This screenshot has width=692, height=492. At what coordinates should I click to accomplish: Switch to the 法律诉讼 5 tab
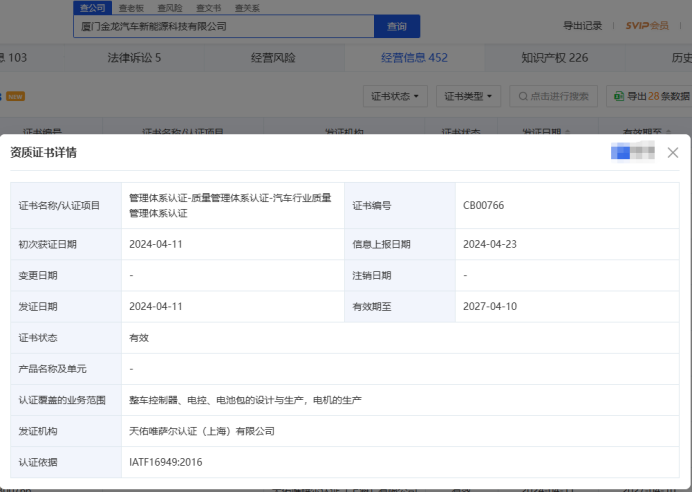point(134,58)
